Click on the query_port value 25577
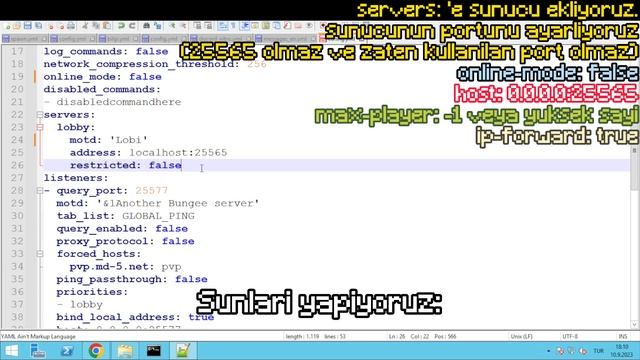Viewport: 640px width, 360px height. pos(151,191)
